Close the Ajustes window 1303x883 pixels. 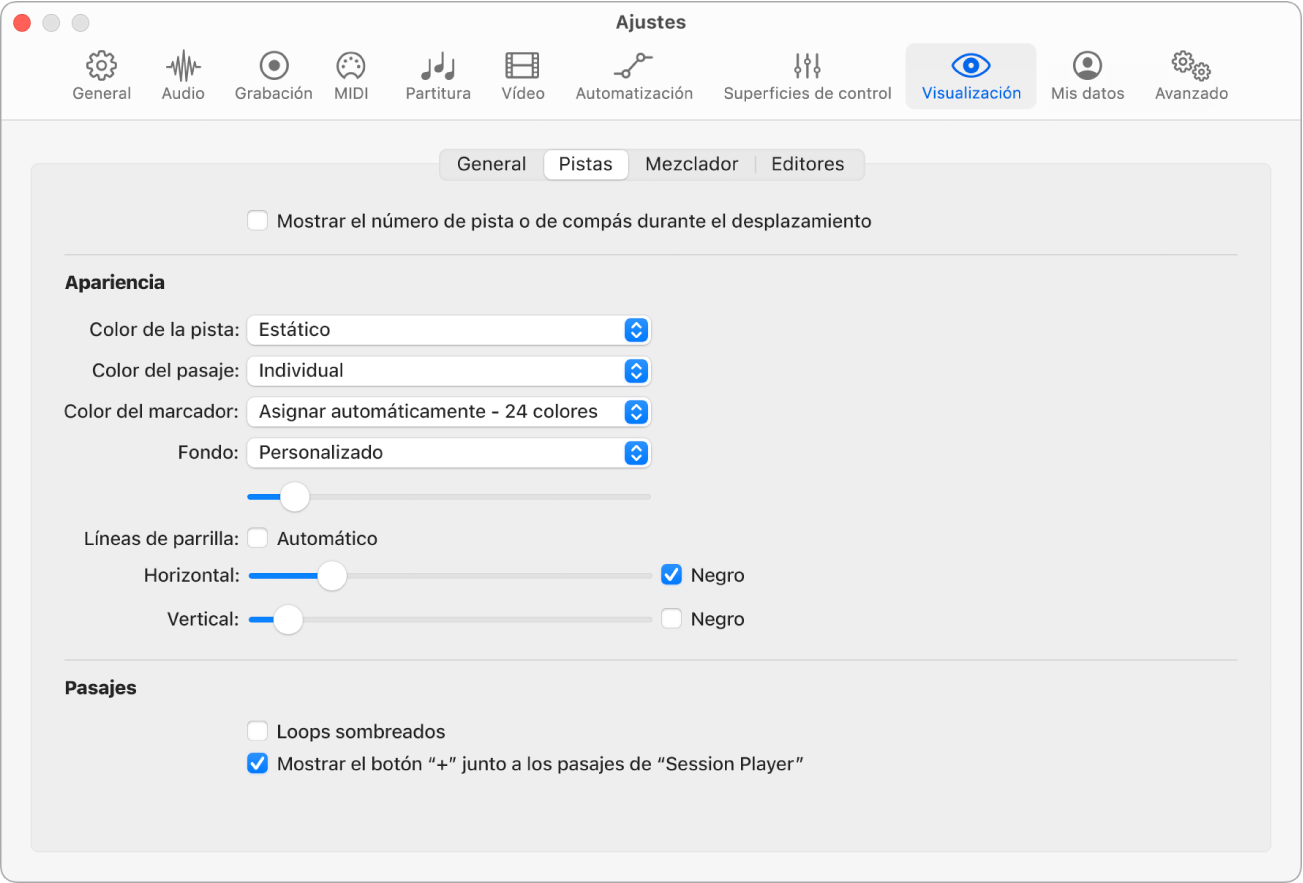click(x=23, y=22)
